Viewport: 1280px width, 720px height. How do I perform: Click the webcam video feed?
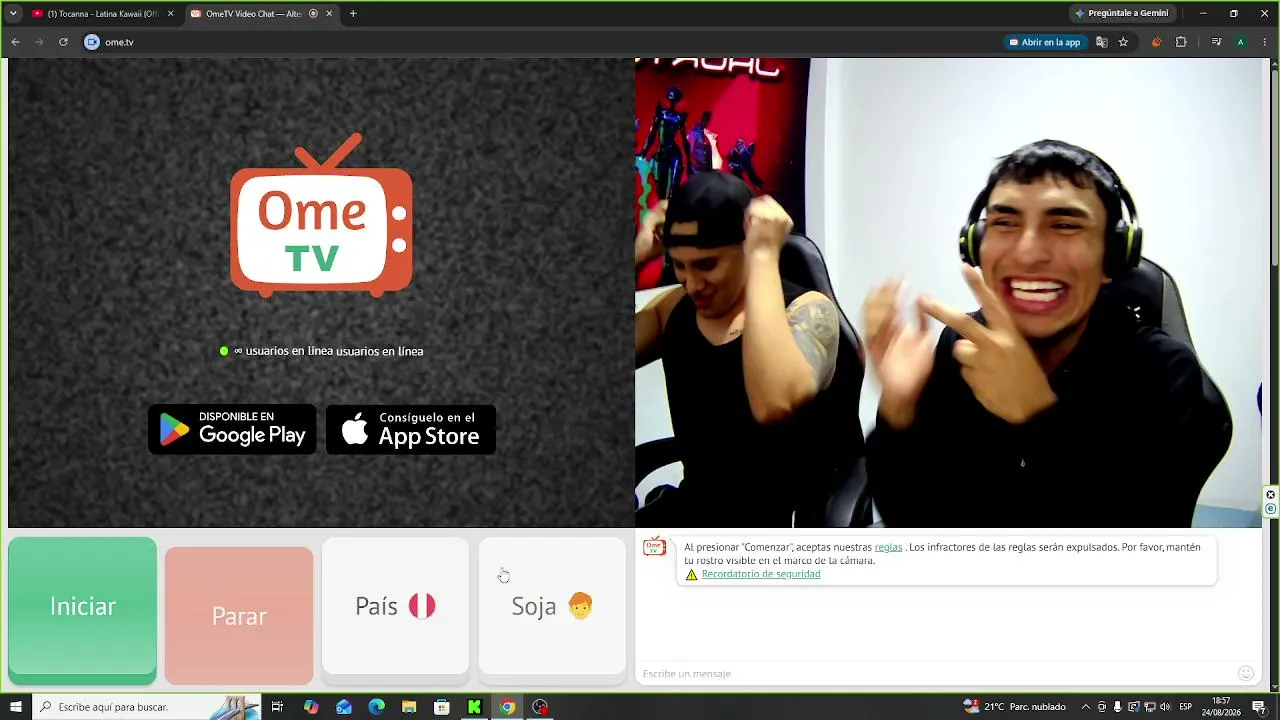(x=949, y=292)
